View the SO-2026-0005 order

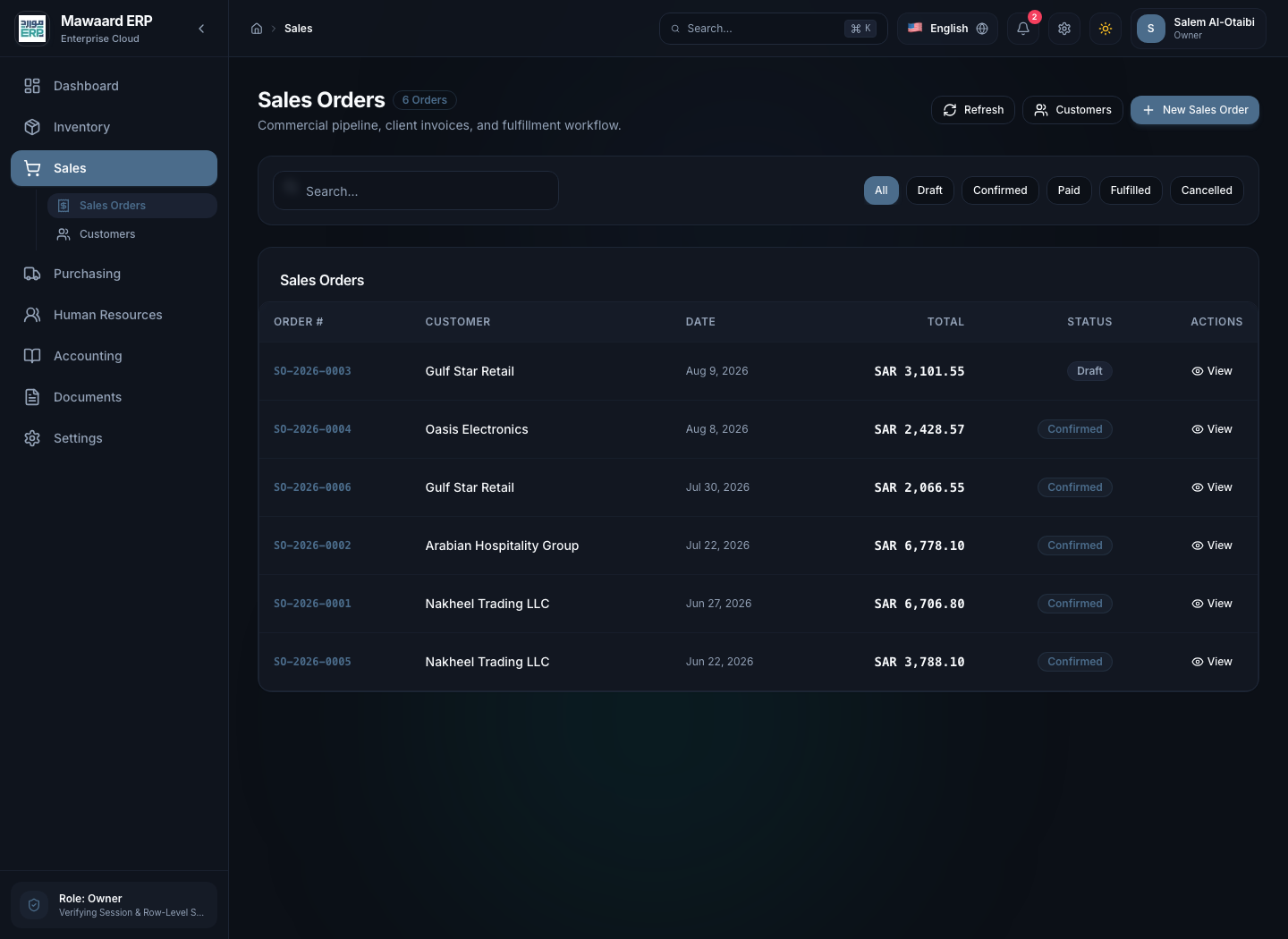coord(1212,662)
